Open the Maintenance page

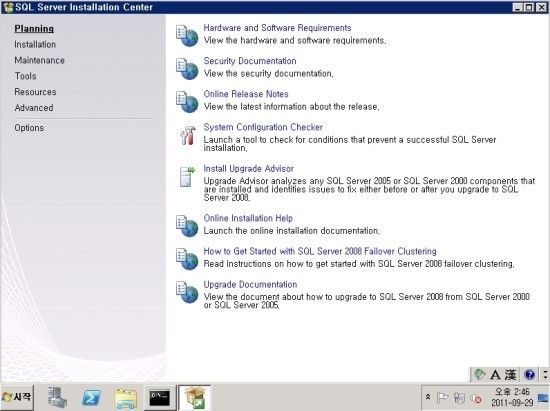tap(39, 60)
